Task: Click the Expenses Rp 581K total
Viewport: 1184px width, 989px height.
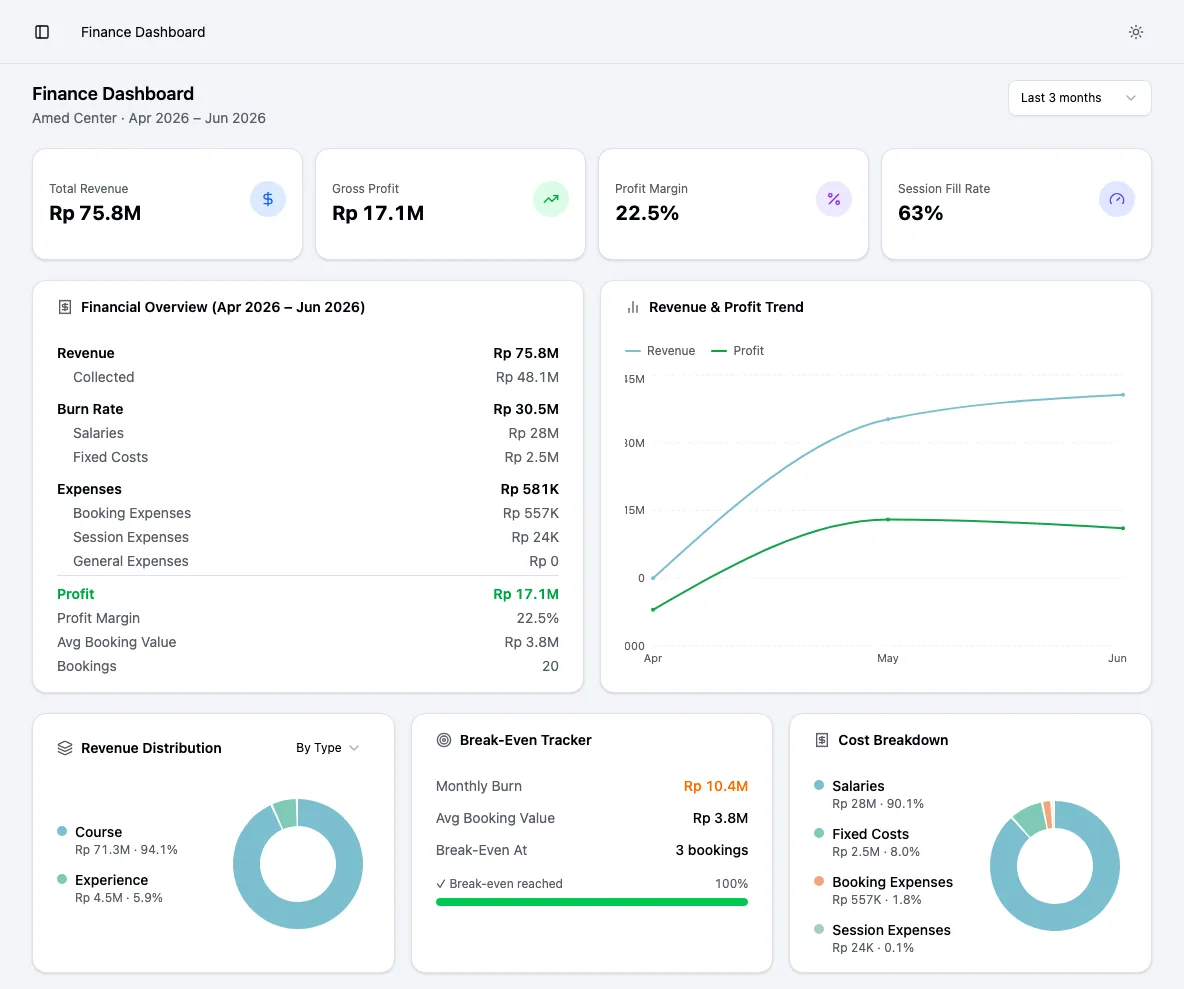Action: tap(529, 489)
